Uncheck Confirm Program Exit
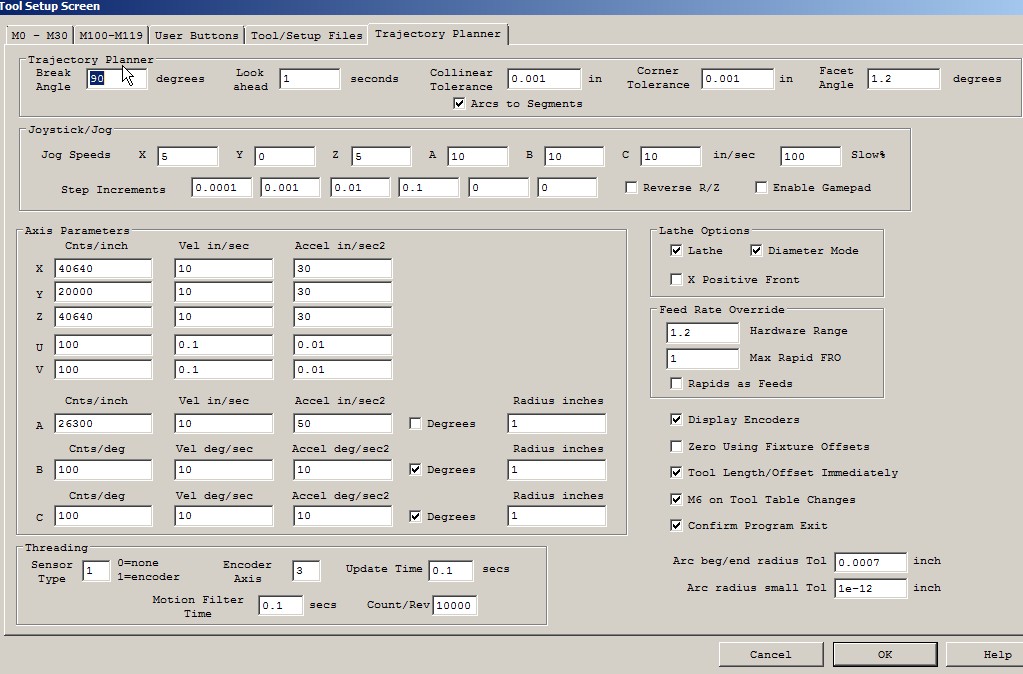The width and height of the screenshot is (1023, 674). tap(677, 526)
